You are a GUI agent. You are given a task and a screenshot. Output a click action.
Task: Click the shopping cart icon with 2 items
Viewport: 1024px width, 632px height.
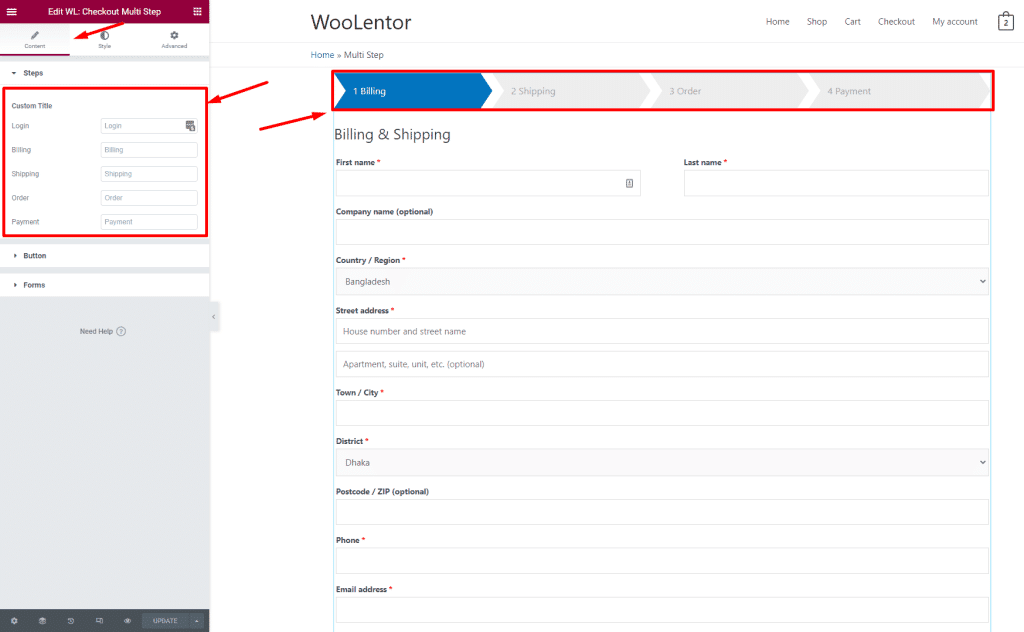tap(1005, 22)
